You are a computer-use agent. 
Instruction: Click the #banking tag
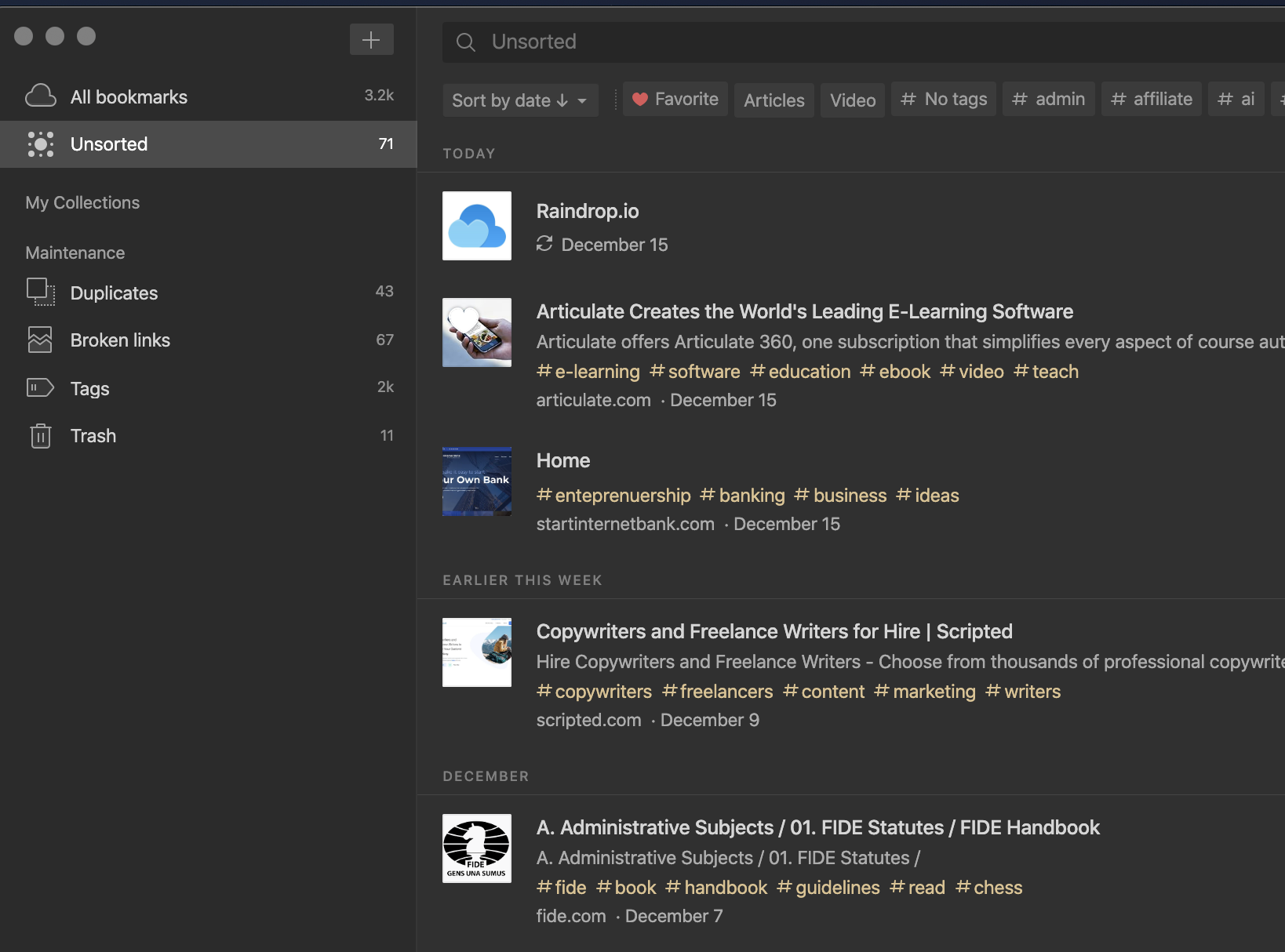pyautogui.click(x=742, y=495)
